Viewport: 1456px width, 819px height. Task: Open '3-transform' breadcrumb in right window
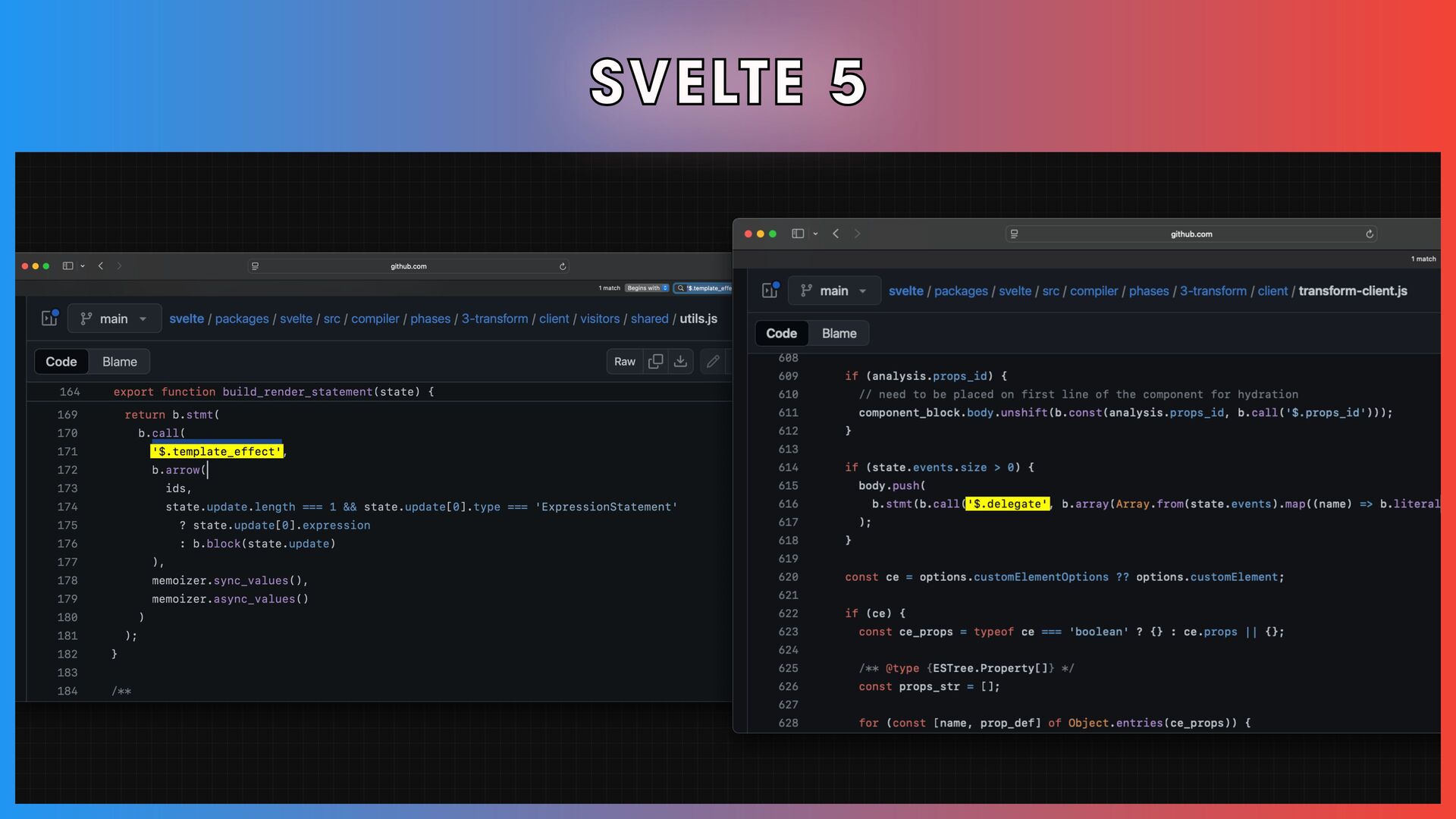point(1213,290)
